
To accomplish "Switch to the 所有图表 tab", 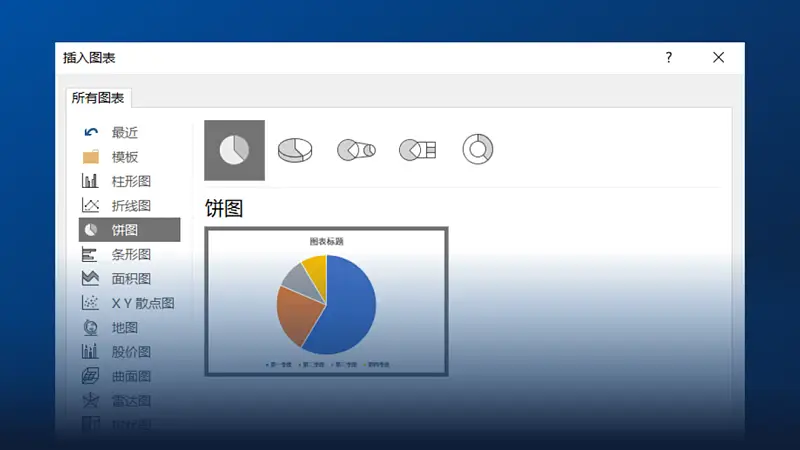I will 98,98.
